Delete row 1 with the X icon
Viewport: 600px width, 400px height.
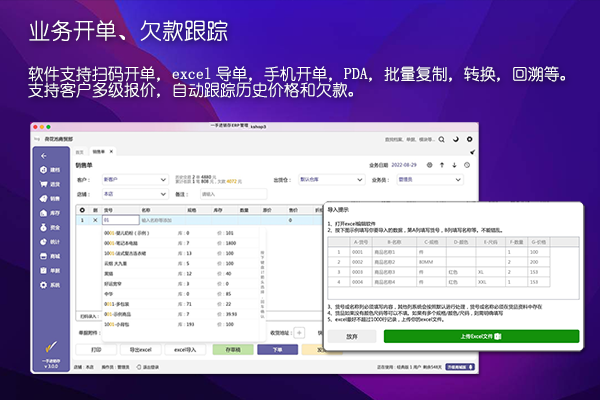[95, 220]
